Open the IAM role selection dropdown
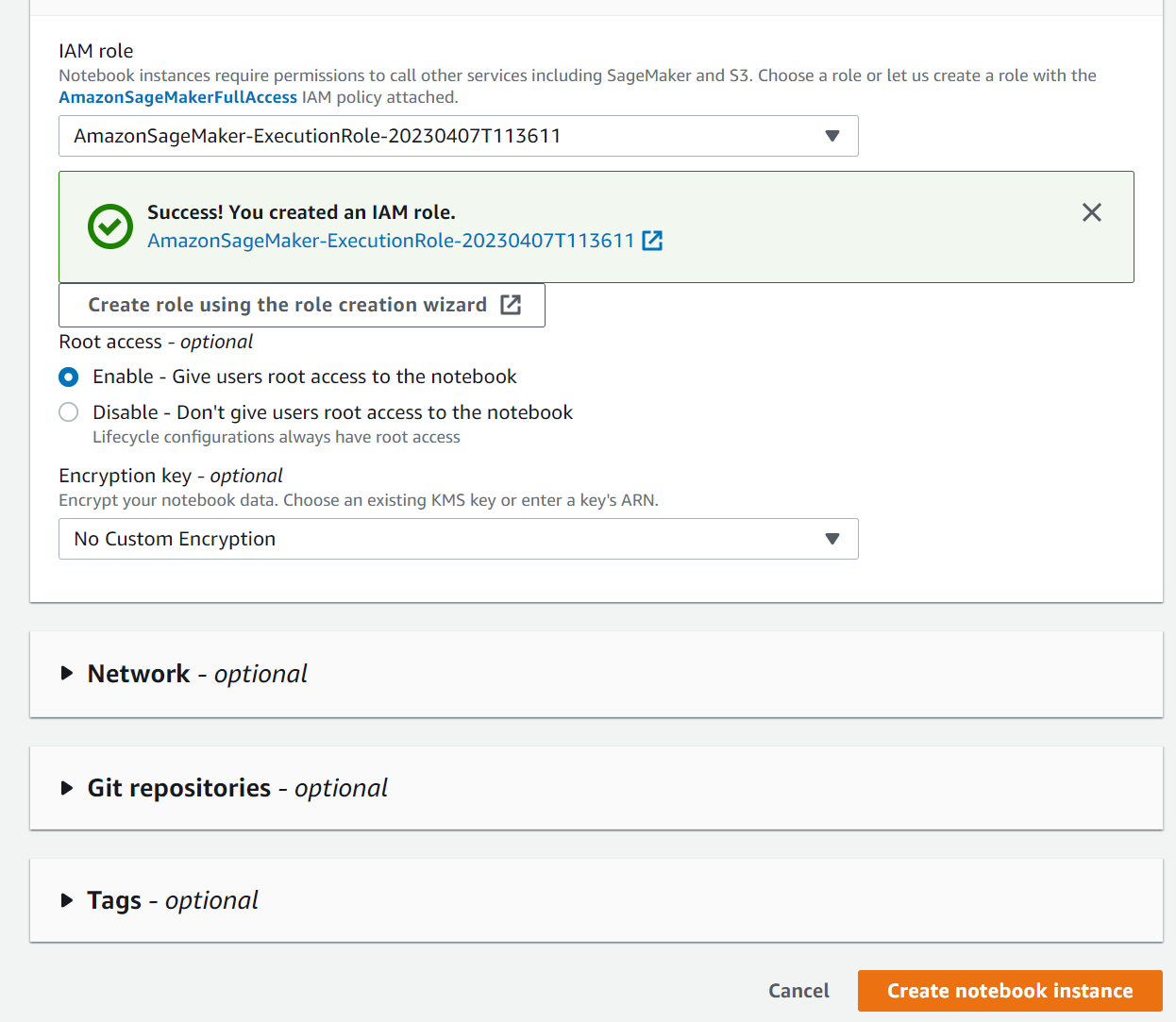The width and height of the screenshot is (1176, 1022). tap(458, 136)
